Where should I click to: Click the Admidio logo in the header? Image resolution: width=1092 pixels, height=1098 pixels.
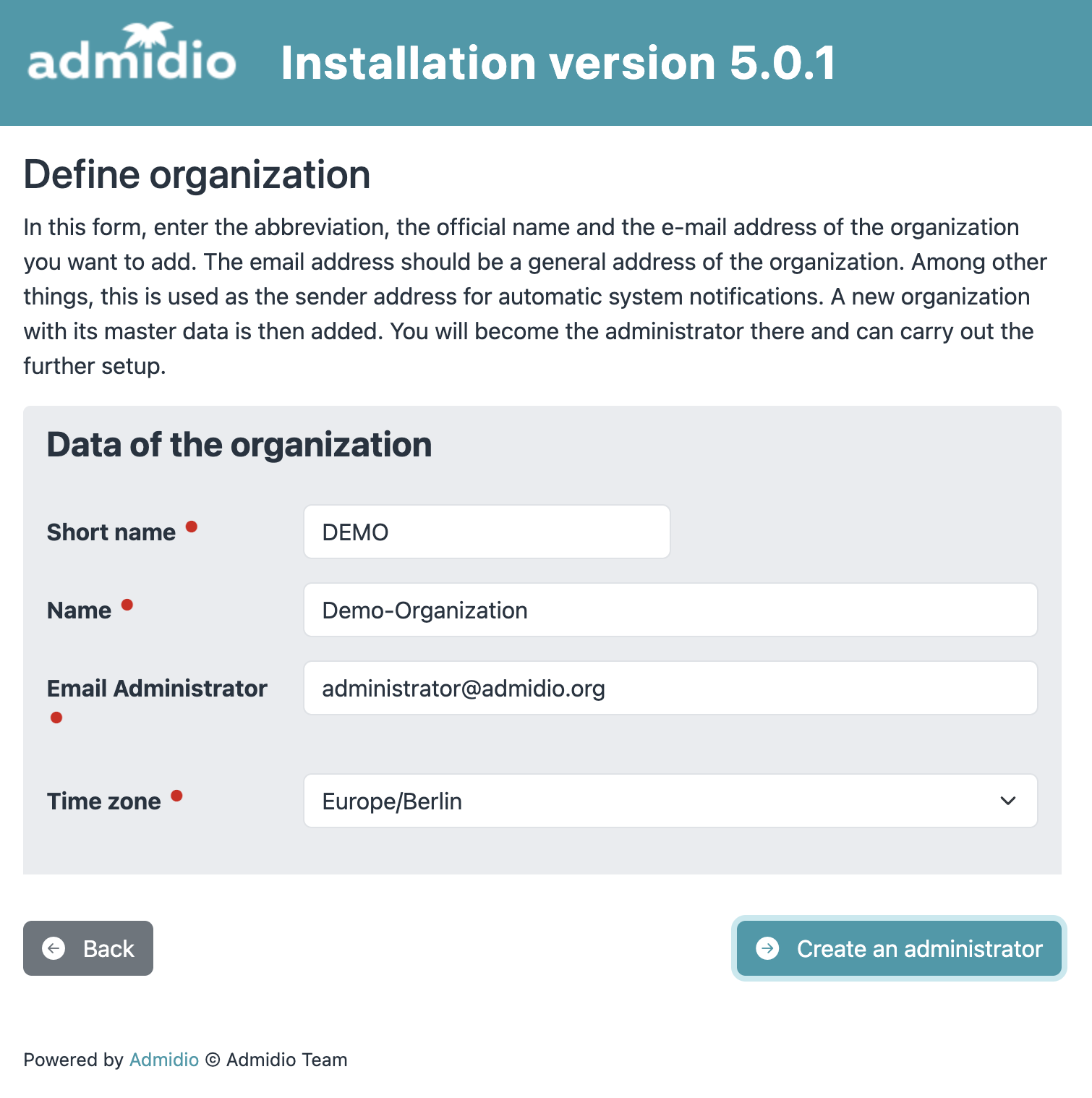(x=132, y=54)
